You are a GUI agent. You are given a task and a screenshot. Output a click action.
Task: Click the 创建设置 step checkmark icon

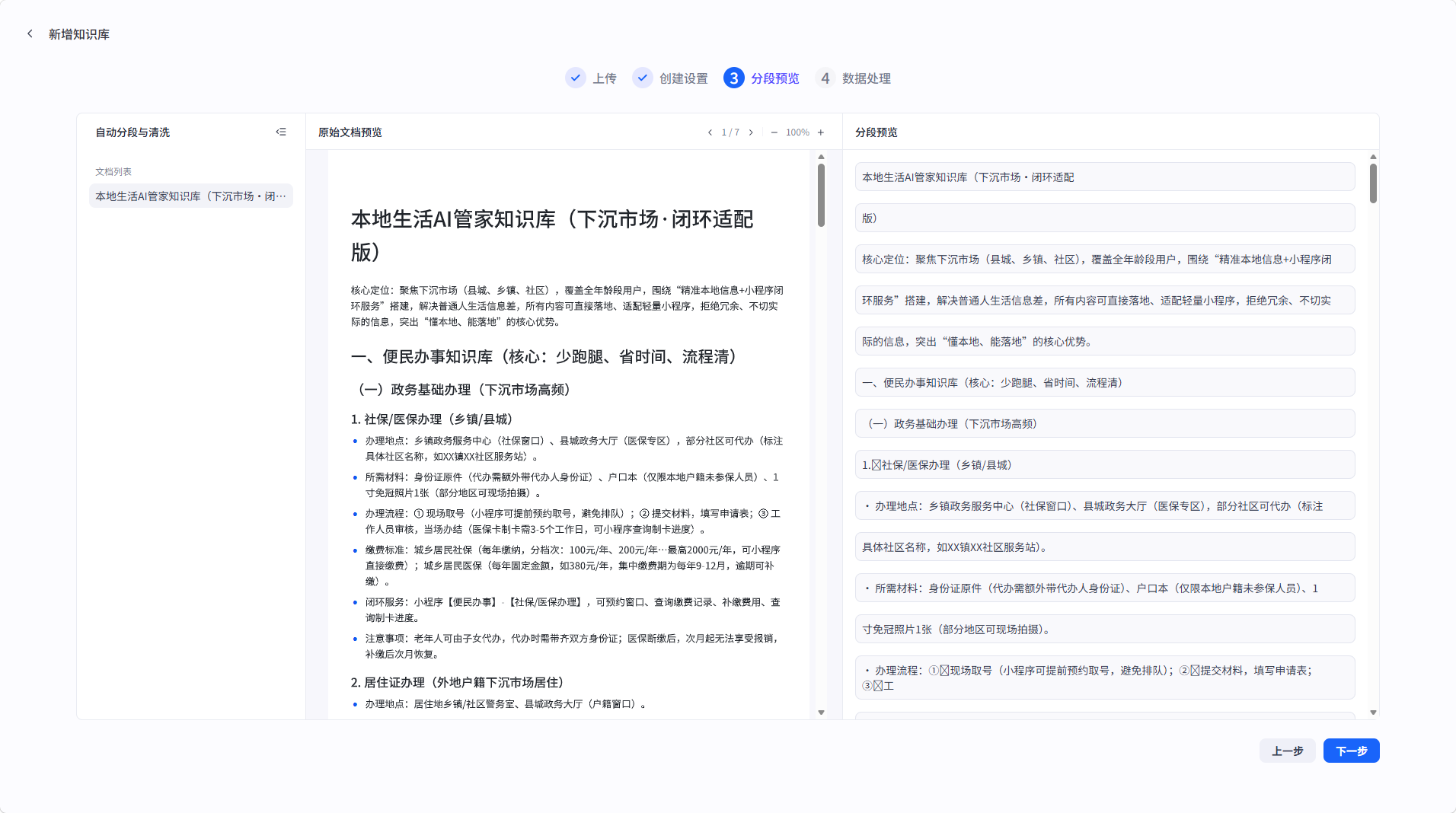(643, 78)
